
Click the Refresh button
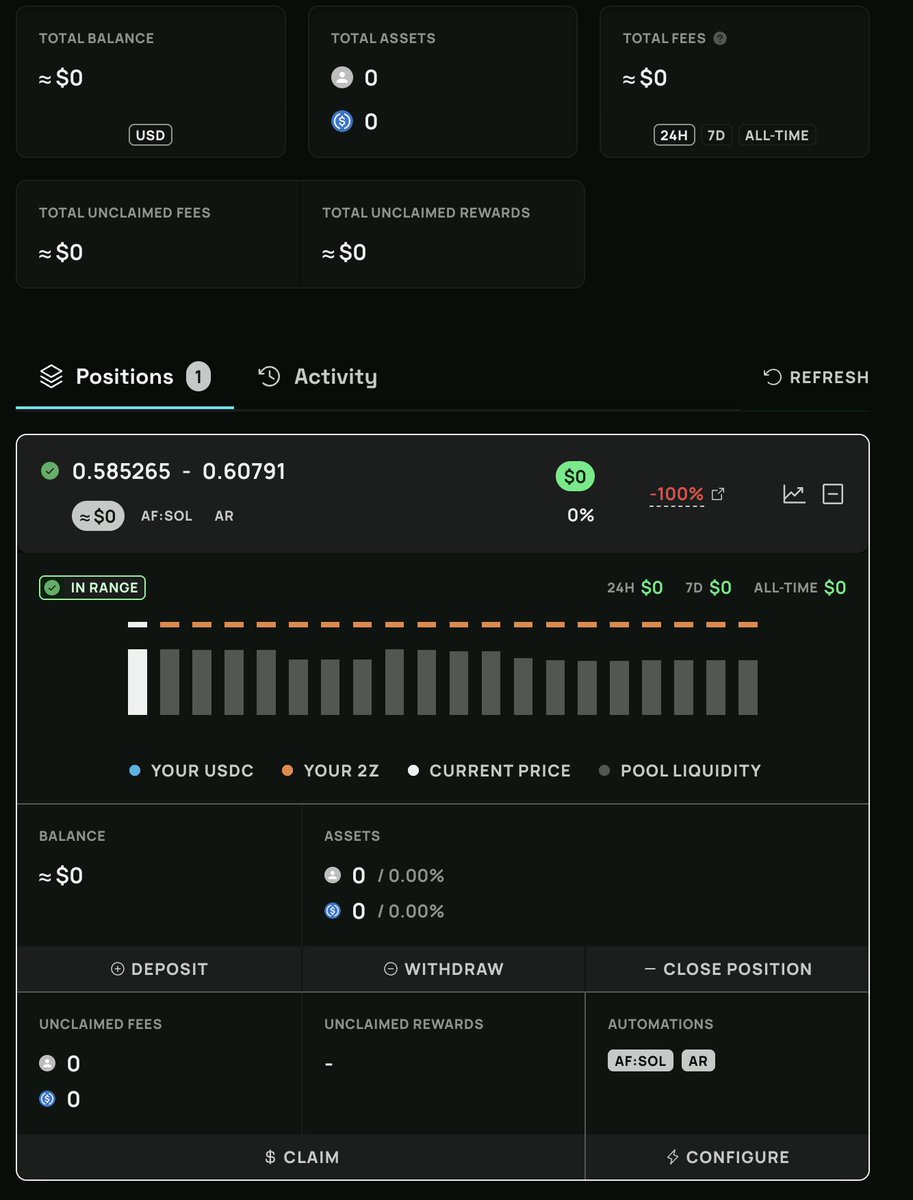(x=816, y=377)
